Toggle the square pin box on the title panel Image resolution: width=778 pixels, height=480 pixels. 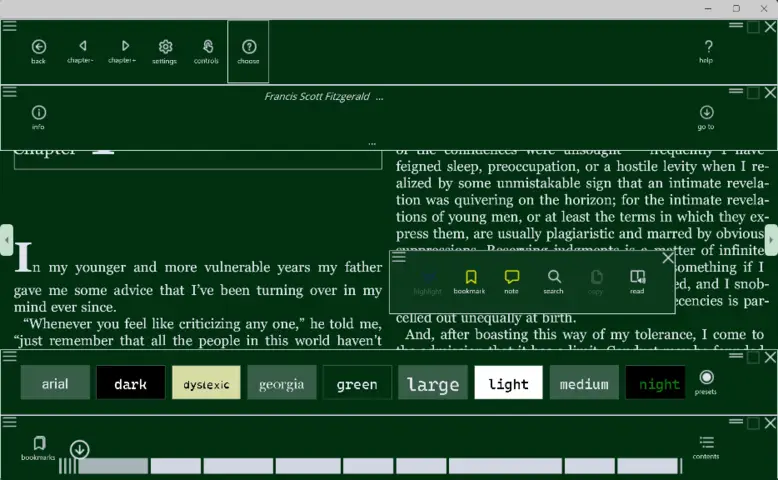click(x=753, y=93)
